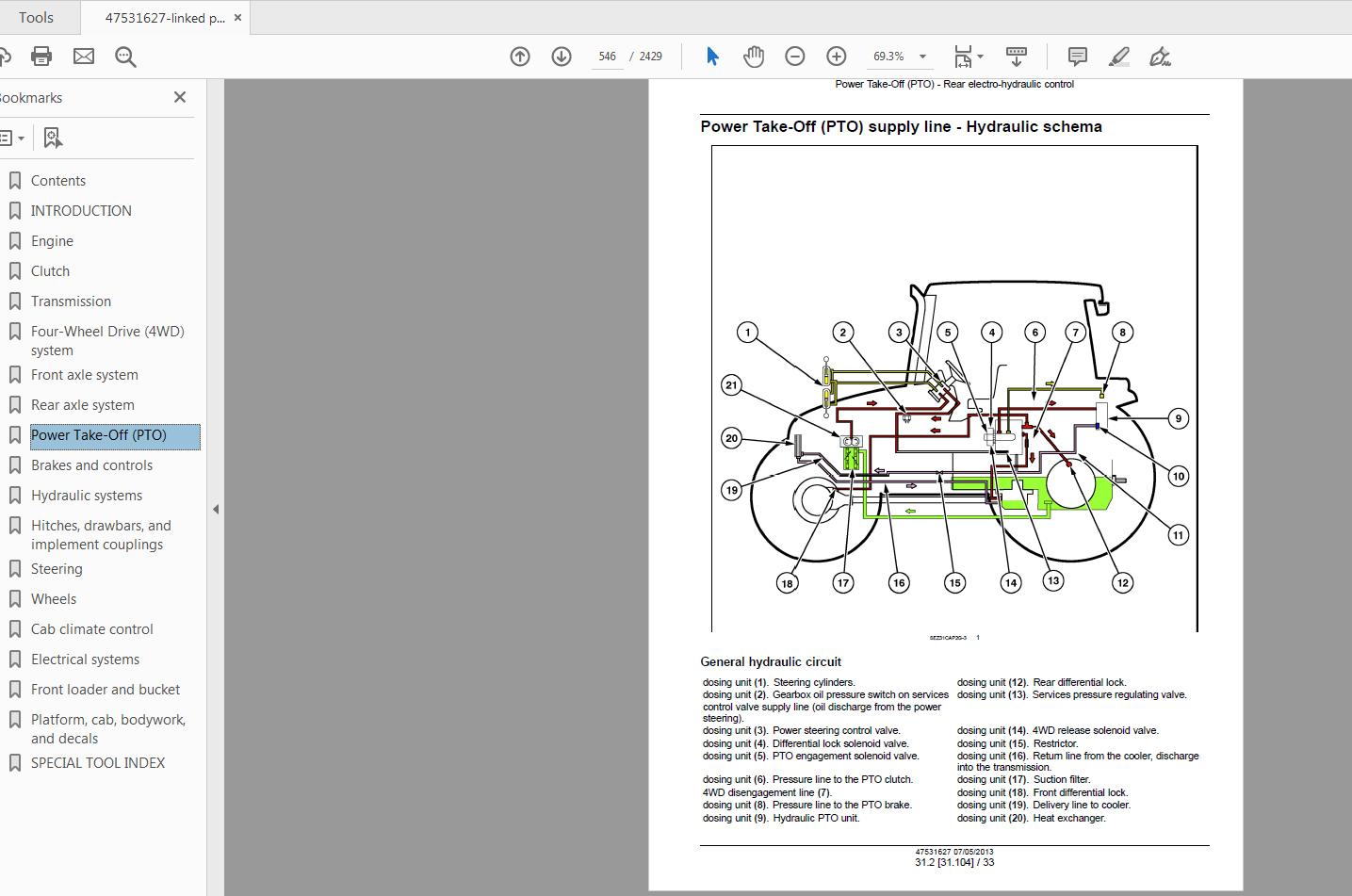Open the zoom percentage dropdown
The height and width of the screenshot is (896, 1352).
923,57
